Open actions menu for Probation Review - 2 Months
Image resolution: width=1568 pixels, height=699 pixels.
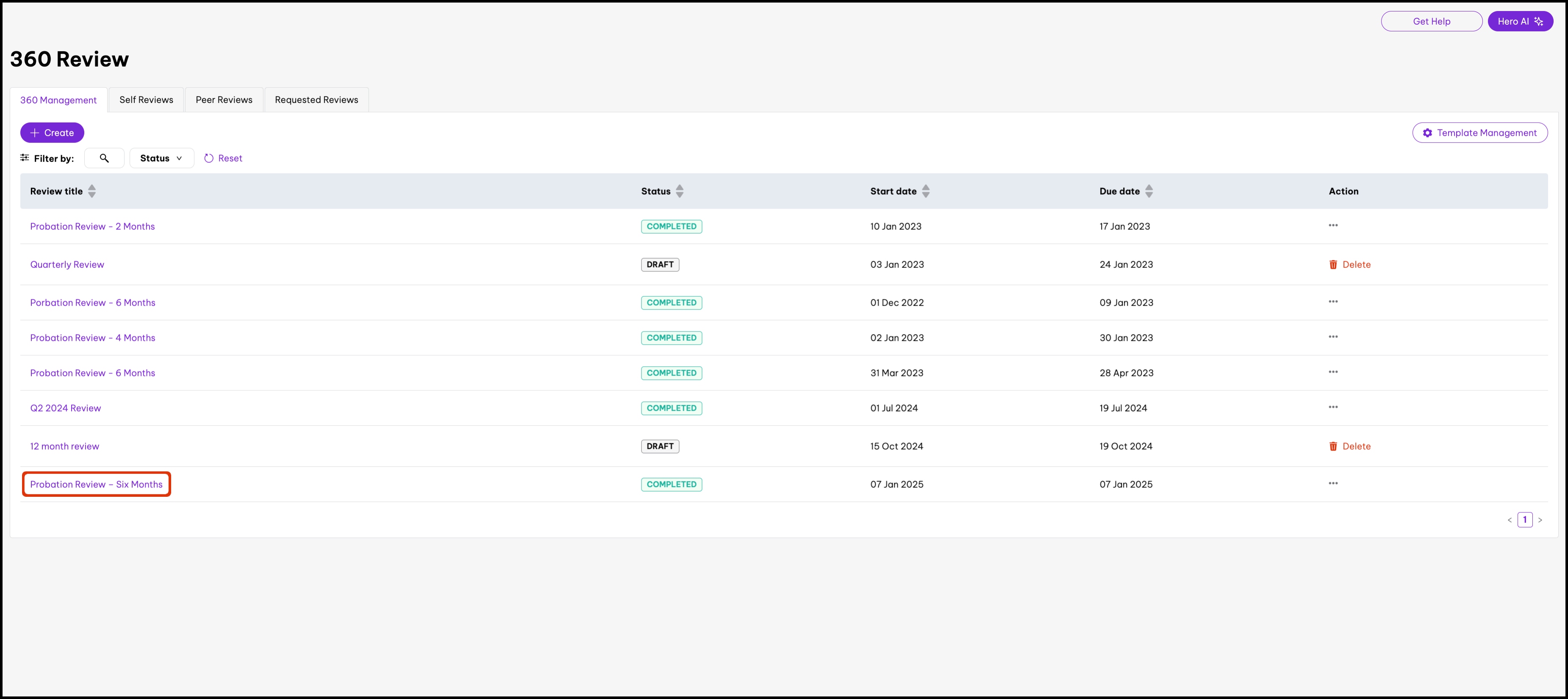coord(1332,225)
